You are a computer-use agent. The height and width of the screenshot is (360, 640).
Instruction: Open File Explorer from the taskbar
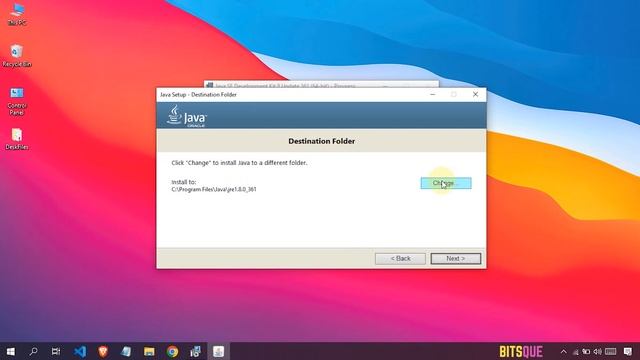(x=149, y=351)
